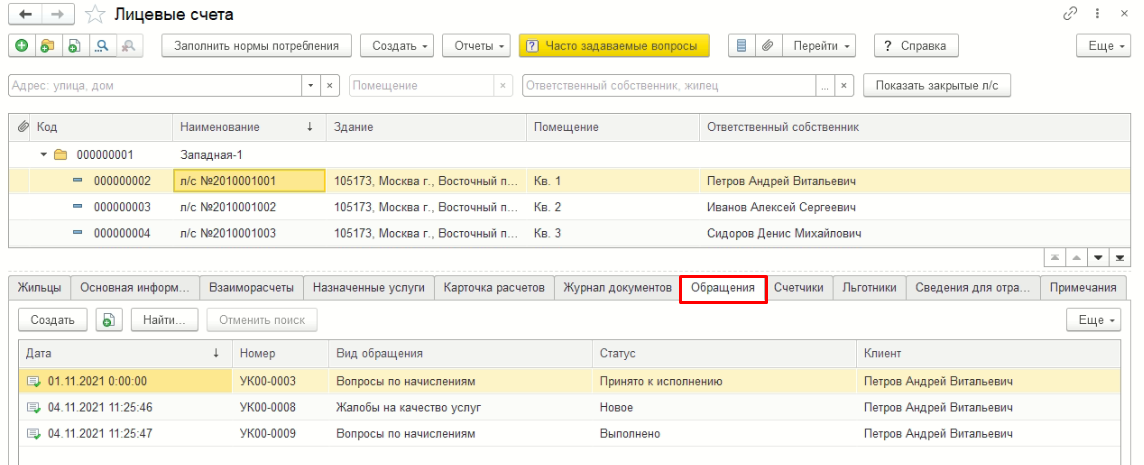Open address field dropdown arrow
The width and height of the screenshot is (1144, 465).
[x=311, y=86]
